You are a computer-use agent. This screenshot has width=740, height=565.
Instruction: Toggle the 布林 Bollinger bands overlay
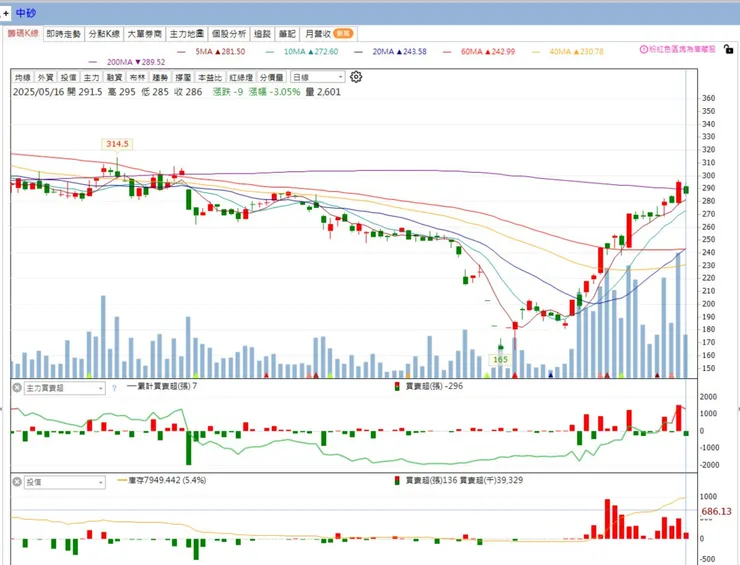point(137,77)
